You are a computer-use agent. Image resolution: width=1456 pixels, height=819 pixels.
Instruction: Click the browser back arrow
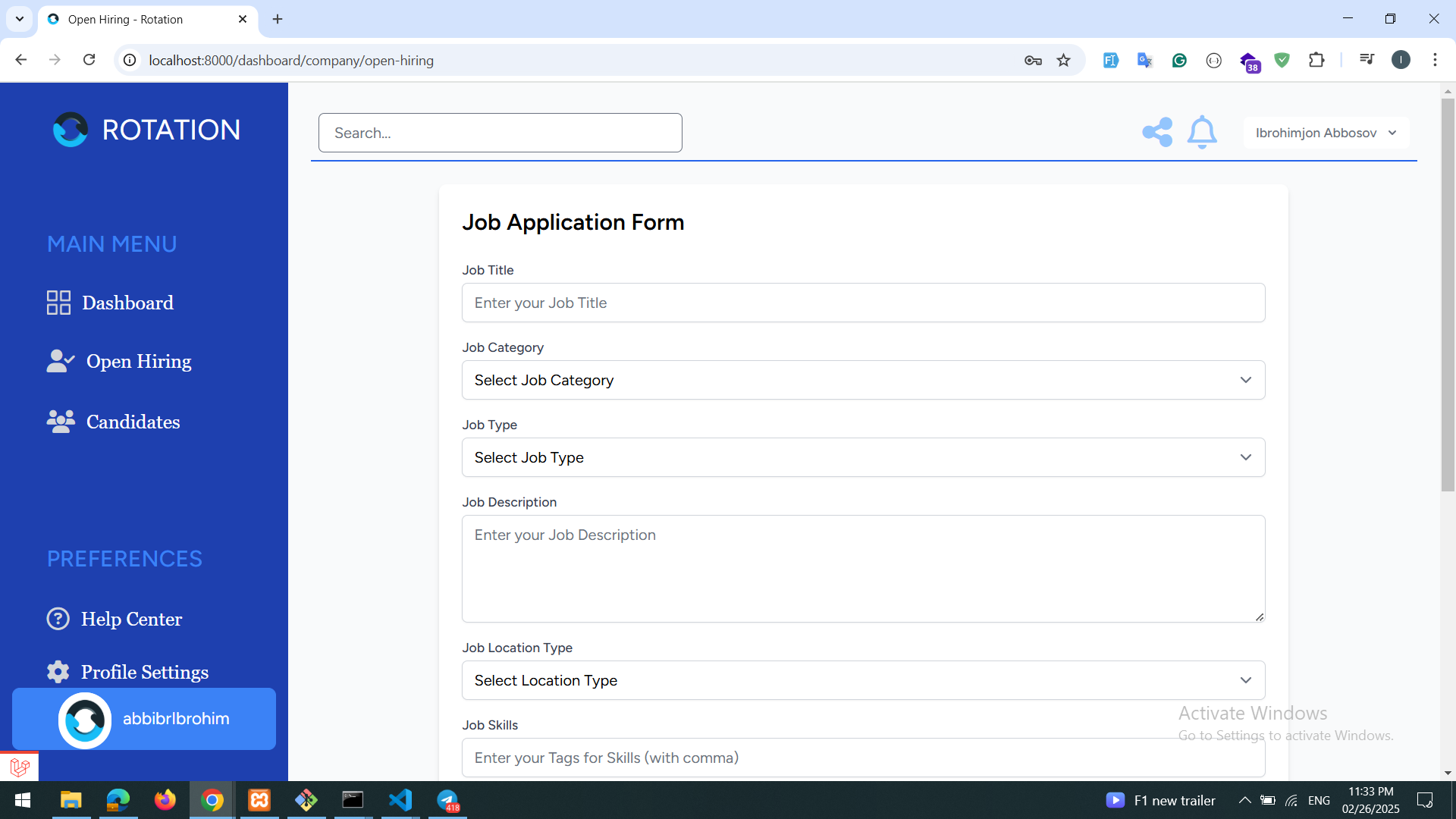[x=21, y=60]
